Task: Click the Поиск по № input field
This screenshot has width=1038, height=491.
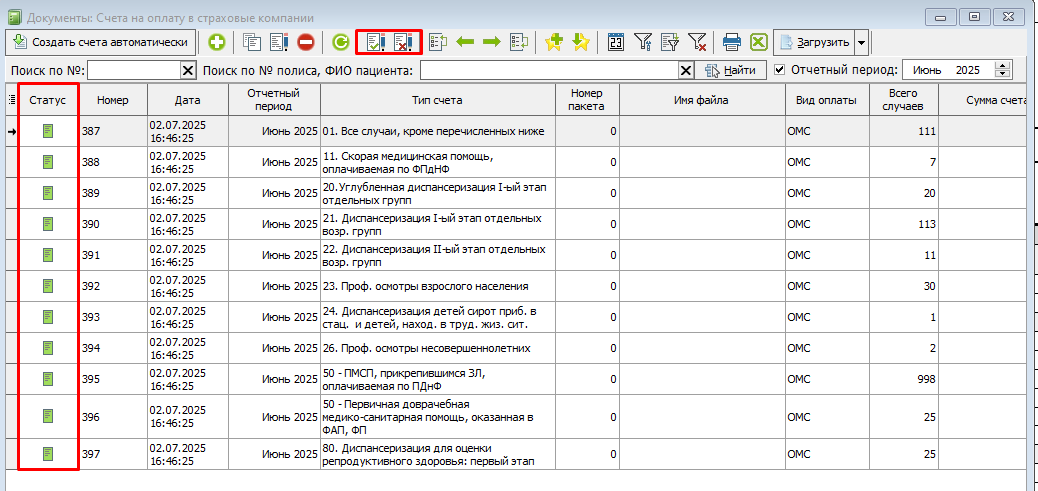Action: coord(134,70)
